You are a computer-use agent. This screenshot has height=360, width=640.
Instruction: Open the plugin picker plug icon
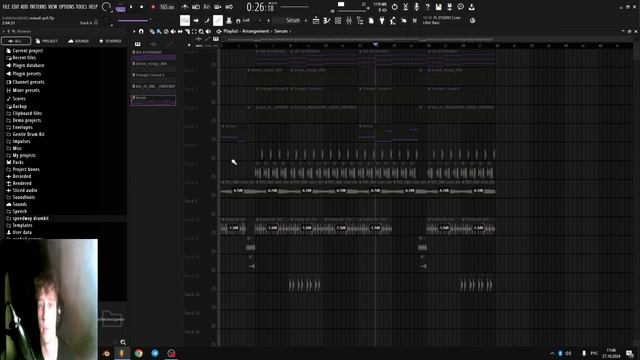coord(382,20)
